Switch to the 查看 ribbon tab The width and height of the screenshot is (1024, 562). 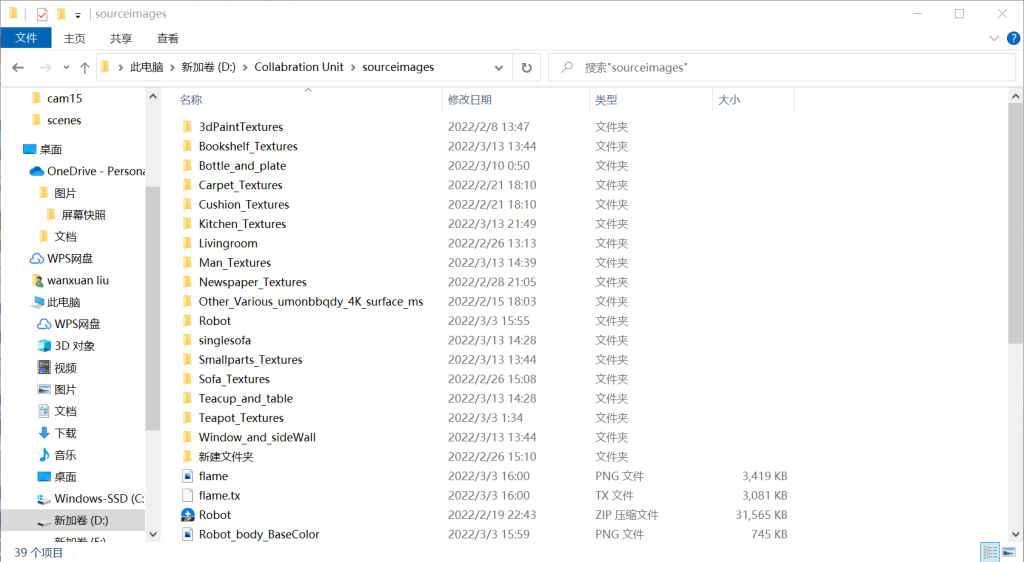(167, 38)
